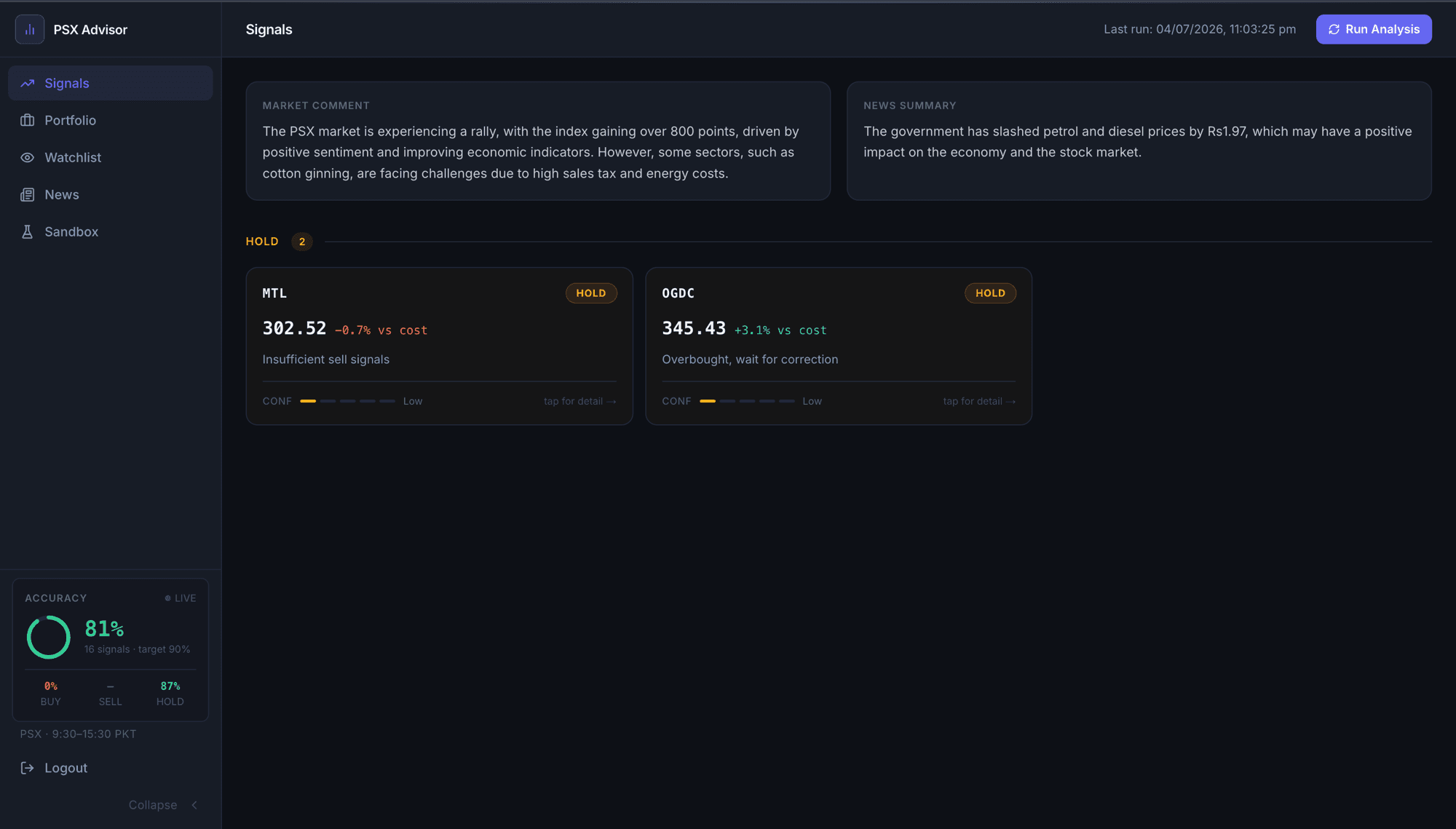Open the Portfolio page
The image size is (1456, 829).
pyautogui.click(x=111, y=120)
